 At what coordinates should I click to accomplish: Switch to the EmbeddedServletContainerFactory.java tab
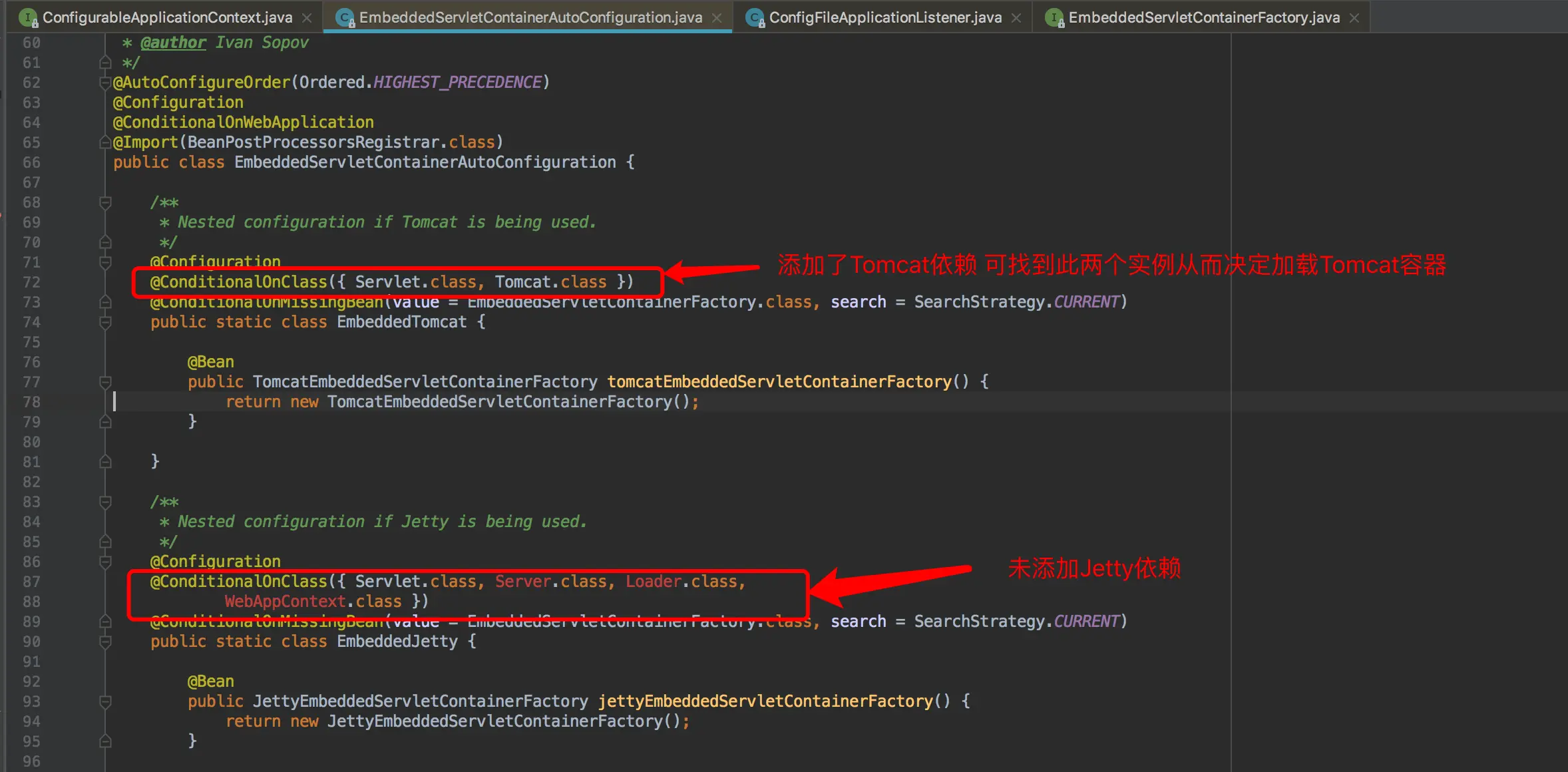[x=1203, y=18]
